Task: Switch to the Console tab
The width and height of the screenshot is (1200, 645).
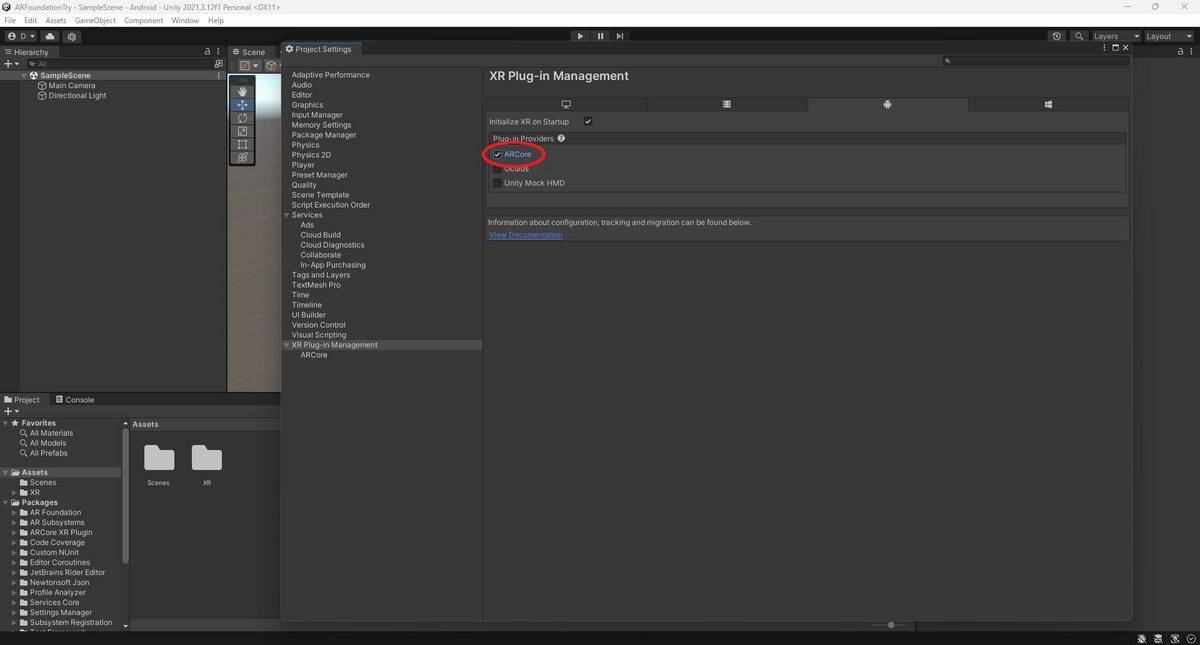Action: (x=74, y=399)
